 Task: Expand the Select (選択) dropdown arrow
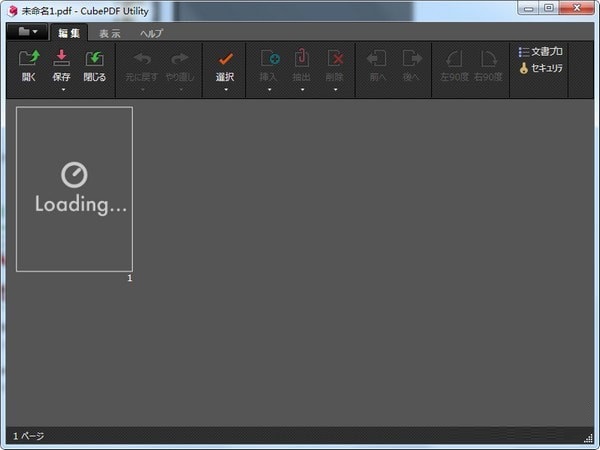pos(226,90)
